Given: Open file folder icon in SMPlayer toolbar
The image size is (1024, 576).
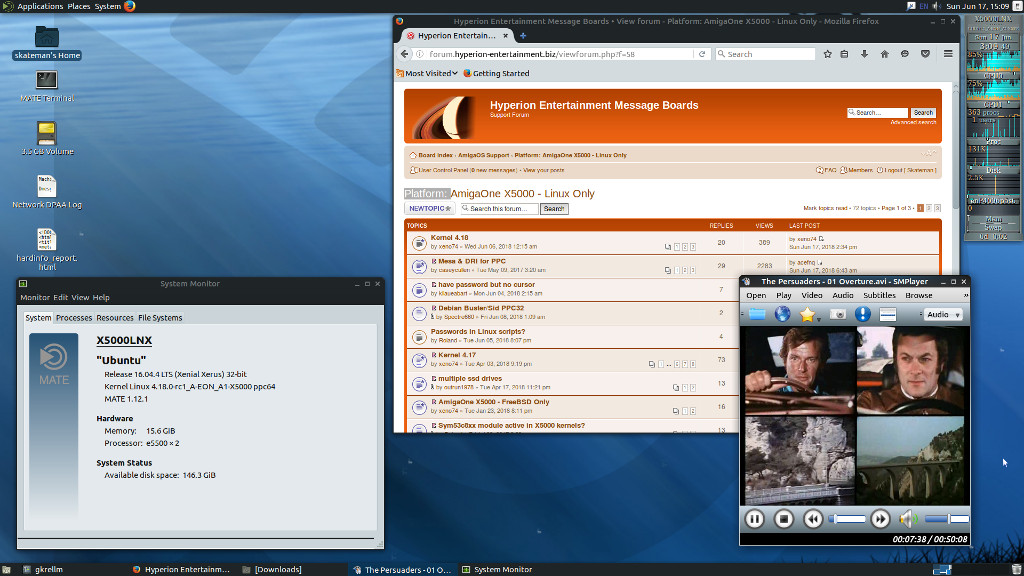Looking at the screenshot, I should pyautogui.click(x=757, y=314).
